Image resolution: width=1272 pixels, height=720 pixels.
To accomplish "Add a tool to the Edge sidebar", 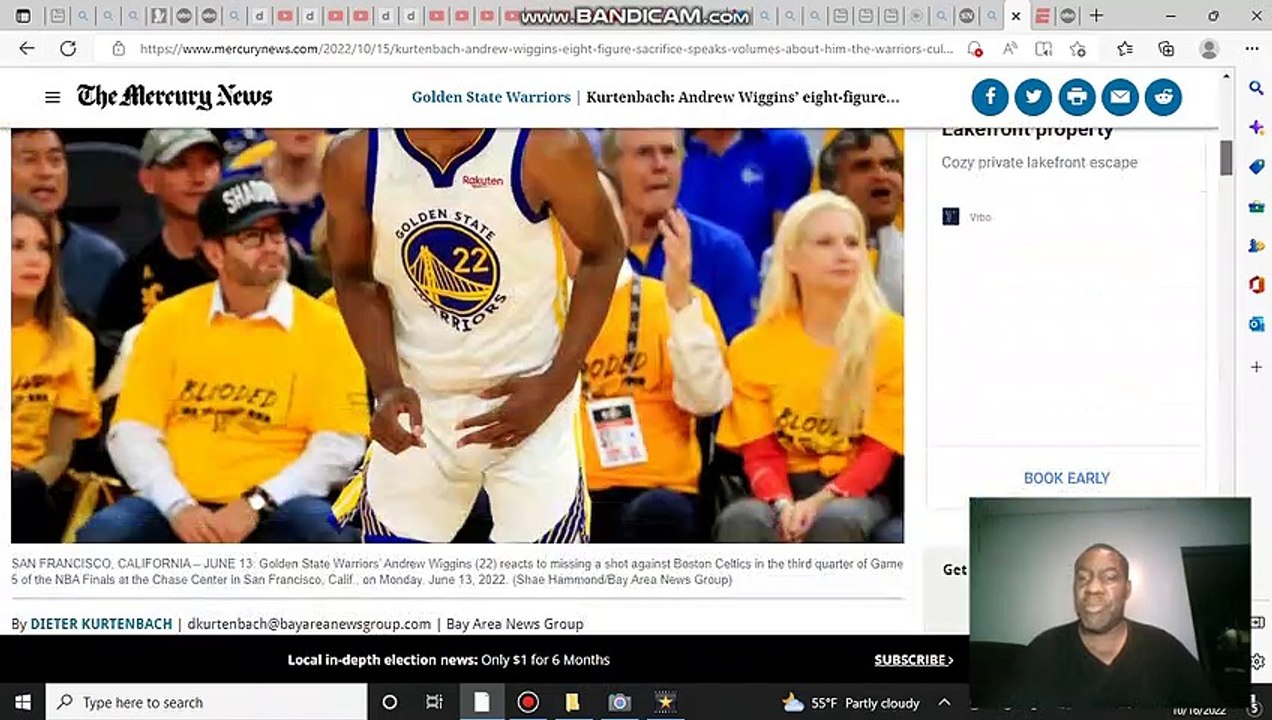I will [1256, 367].
